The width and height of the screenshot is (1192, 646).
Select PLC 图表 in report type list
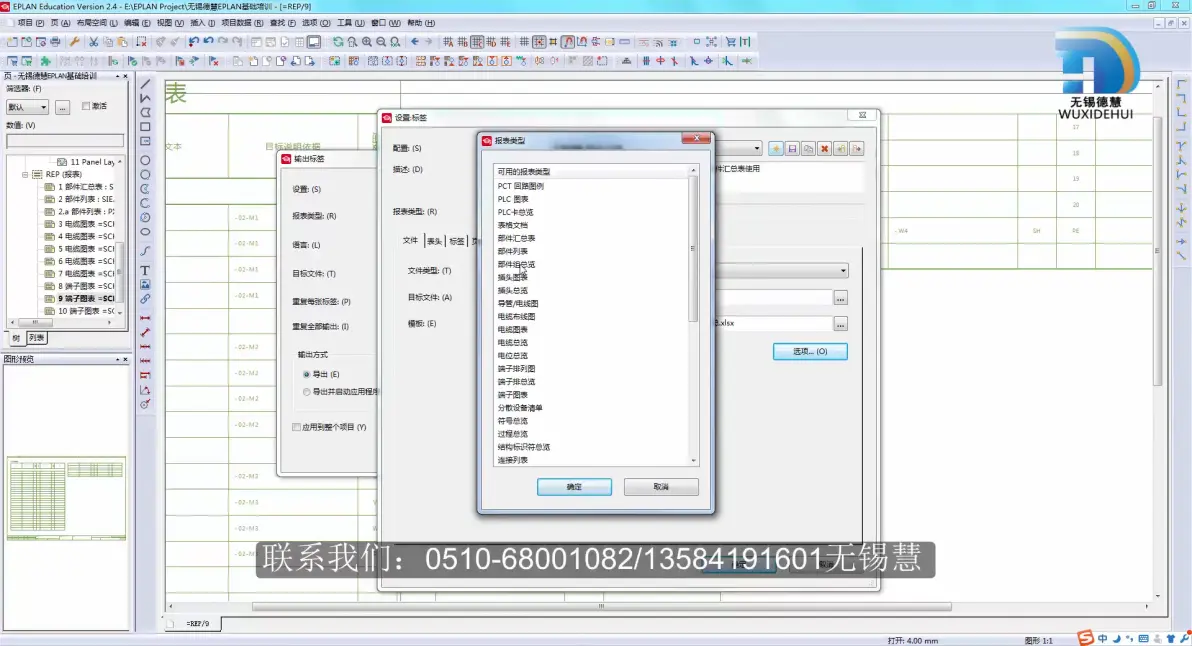[x=513, y=199]
